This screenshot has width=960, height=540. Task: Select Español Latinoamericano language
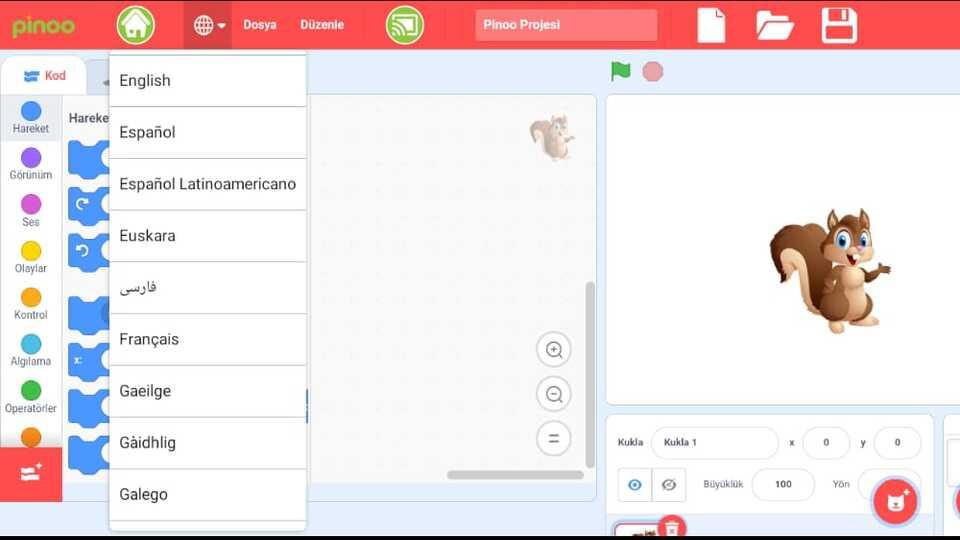(x=208, y=184)
